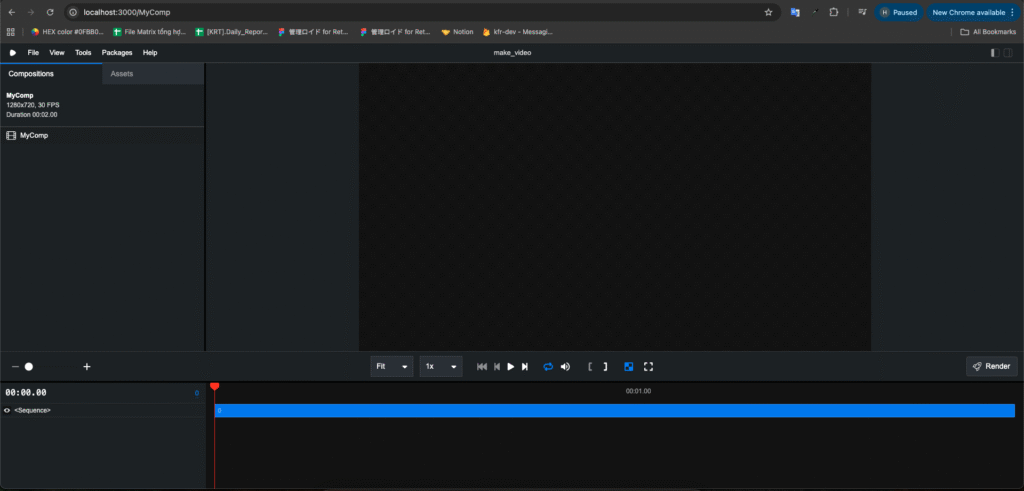Click the plus icon to zoom in timeline
The height and width of the screenshot is (491, 1024).
[87, 367]
